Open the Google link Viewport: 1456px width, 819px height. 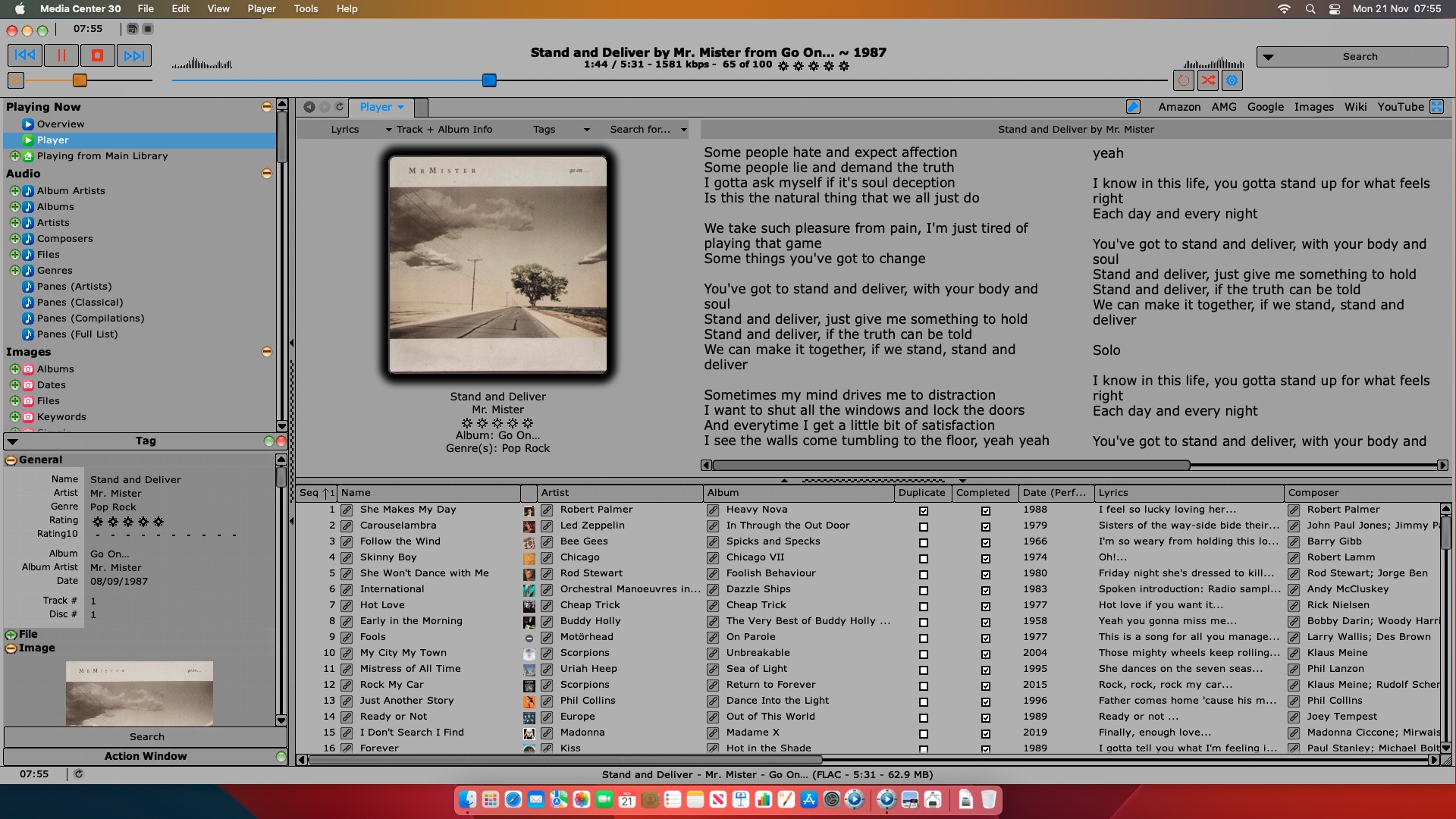(x=1266, y=107)
